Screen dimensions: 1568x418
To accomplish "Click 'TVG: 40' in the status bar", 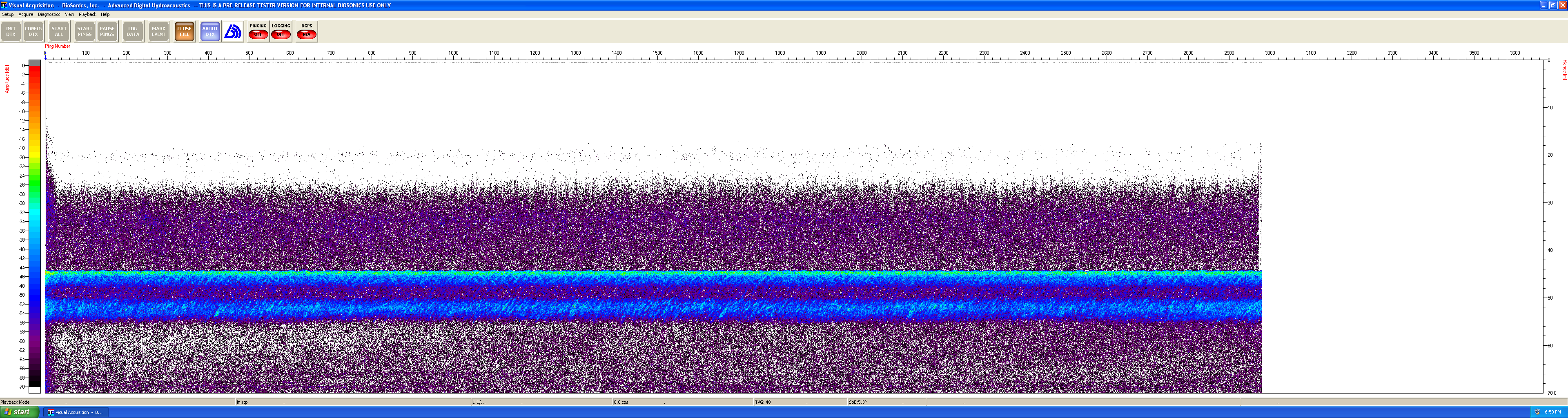I will [x=763, y=402].
